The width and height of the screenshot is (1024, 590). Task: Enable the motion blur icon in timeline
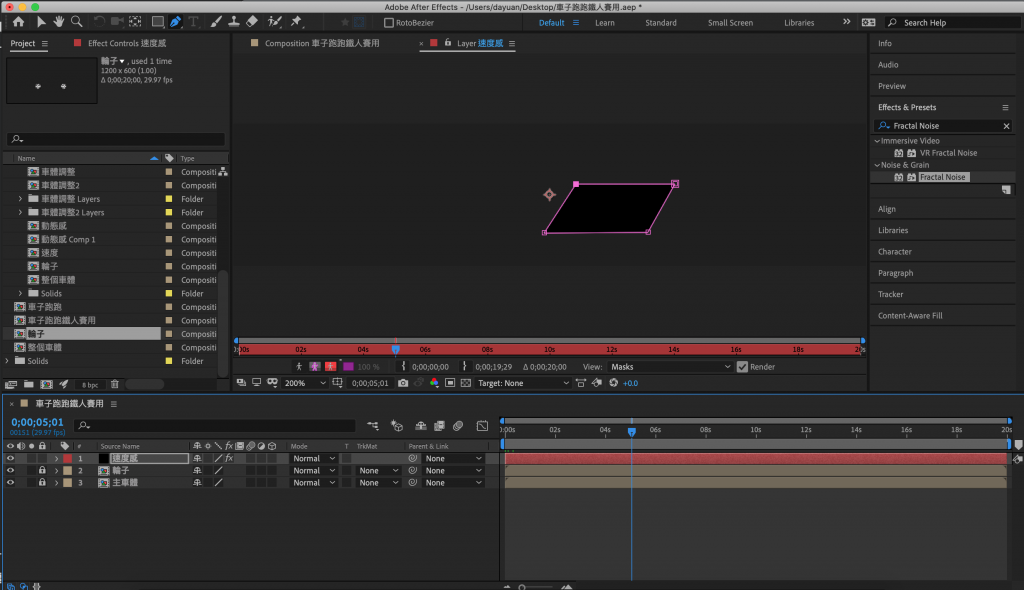(x=458, y=426)
